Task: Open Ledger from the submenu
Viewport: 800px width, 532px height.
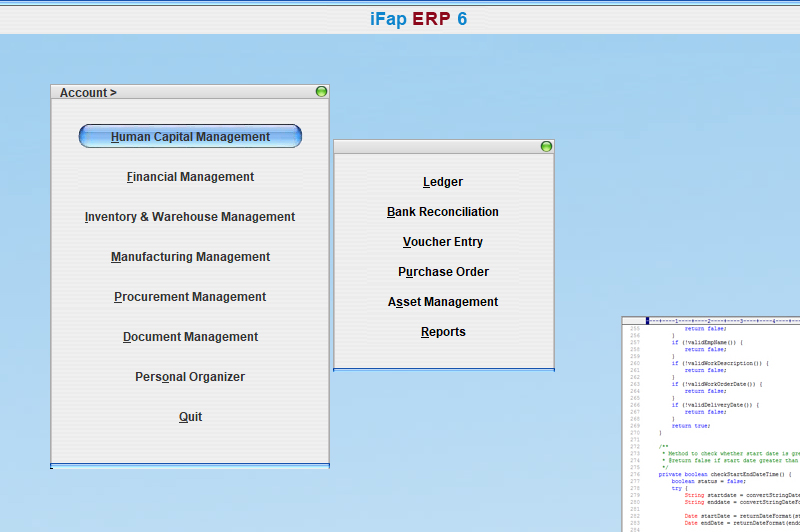Action: tap(443, 182)
